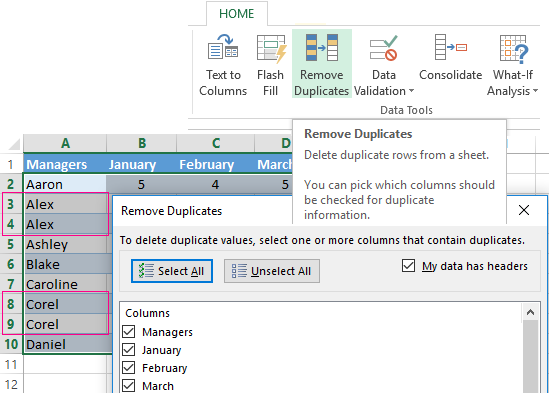Image resolution: width=549 pixels, height=393 pixels.
Task: Uncheck the February column checkbox
Action: (x=129, y=367)
